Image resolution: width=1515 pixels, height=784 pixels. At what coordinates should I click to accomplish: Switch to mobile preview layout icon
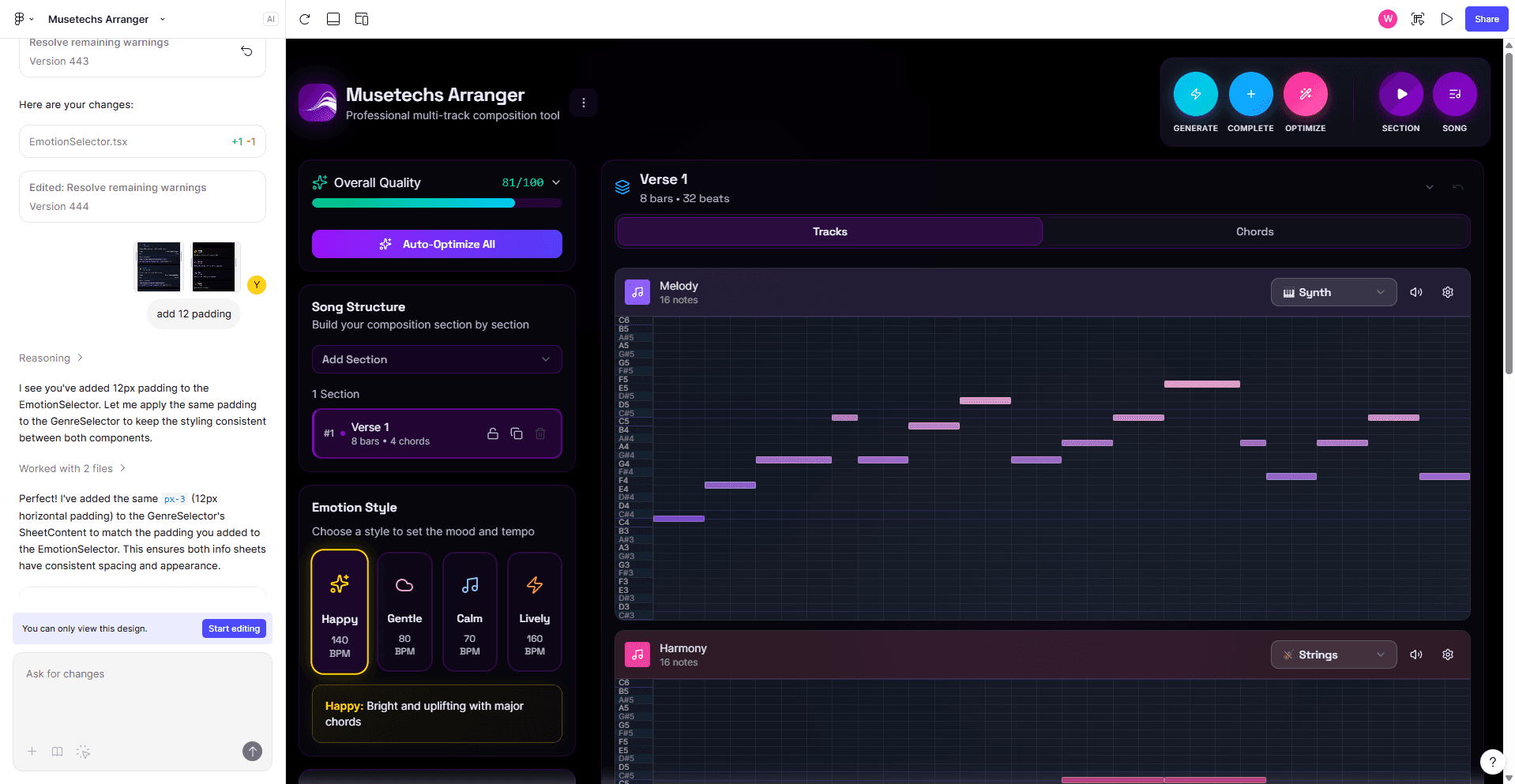tap(333, 19)
